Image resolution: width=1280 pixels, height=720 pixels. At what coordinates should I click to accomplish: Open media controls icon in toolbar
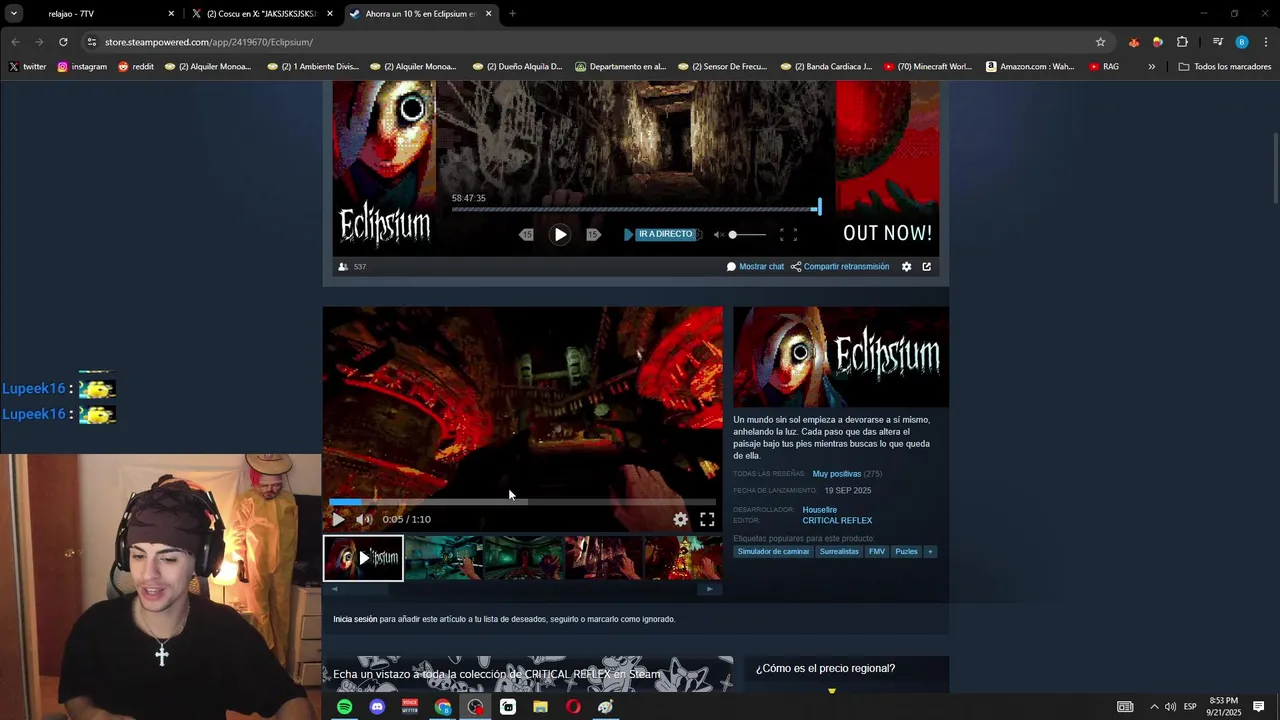coord(1217,42)
